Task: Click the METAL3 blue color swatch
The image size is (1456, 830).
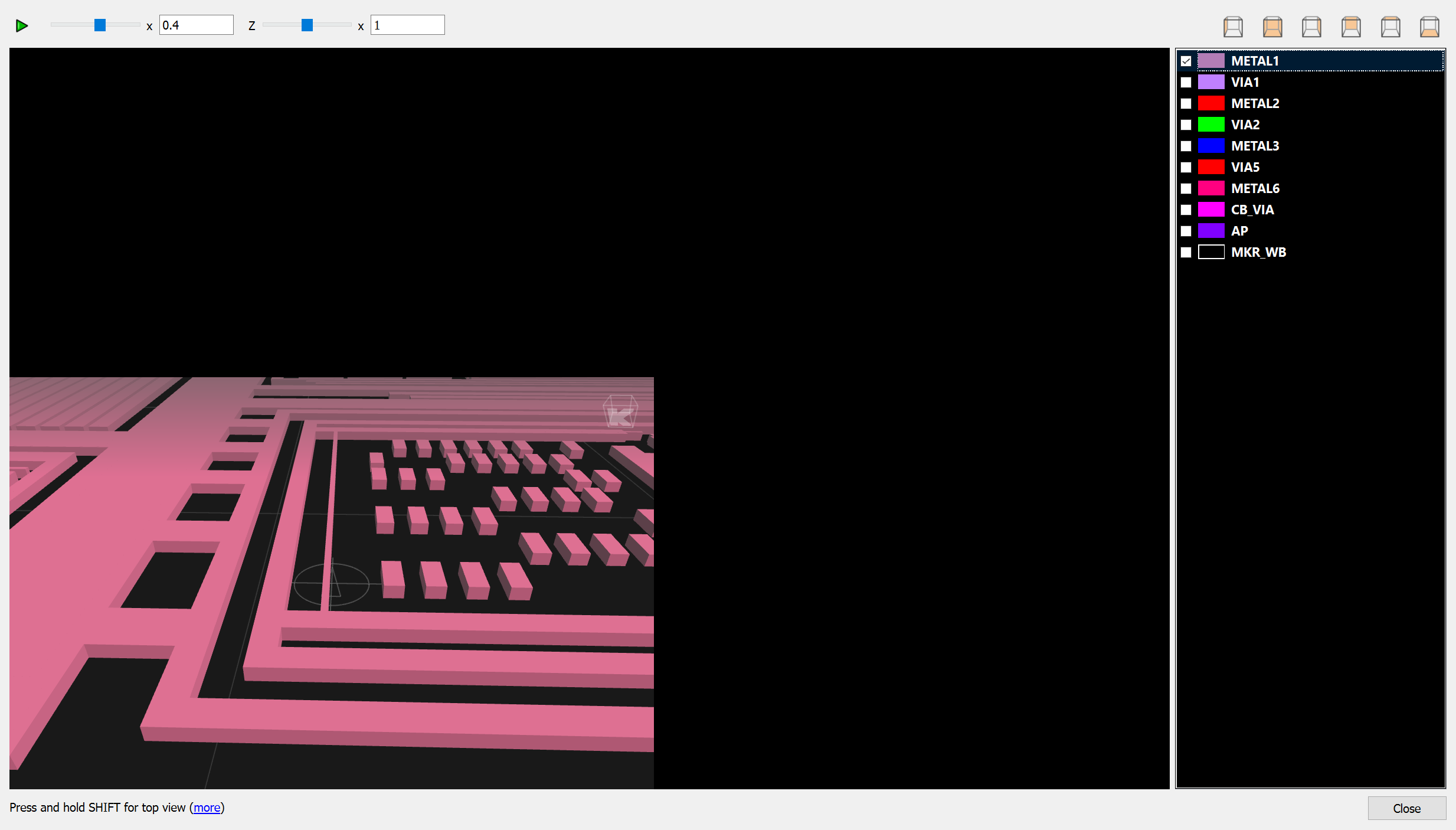Action: [1211, 146]
